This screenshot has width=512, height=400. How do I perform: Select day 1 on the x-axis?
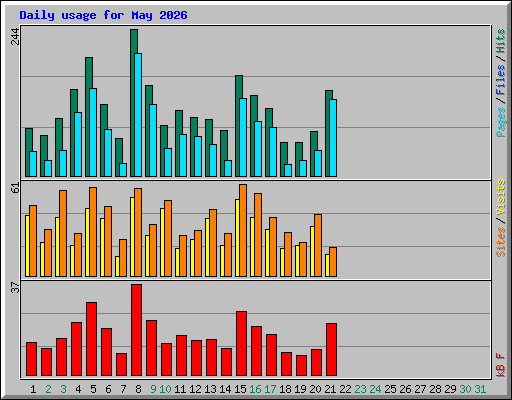pyautogui.click(x=33, y=389)
